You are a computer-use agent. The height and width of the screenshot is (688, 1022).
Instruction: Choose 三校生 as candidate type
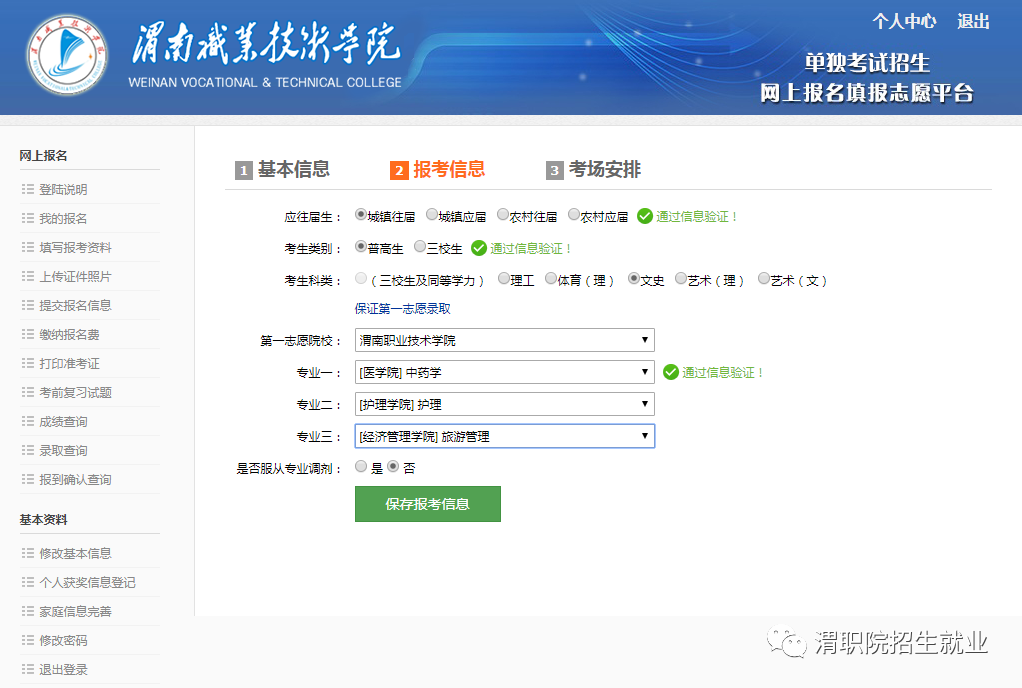[x=420, y=246]
